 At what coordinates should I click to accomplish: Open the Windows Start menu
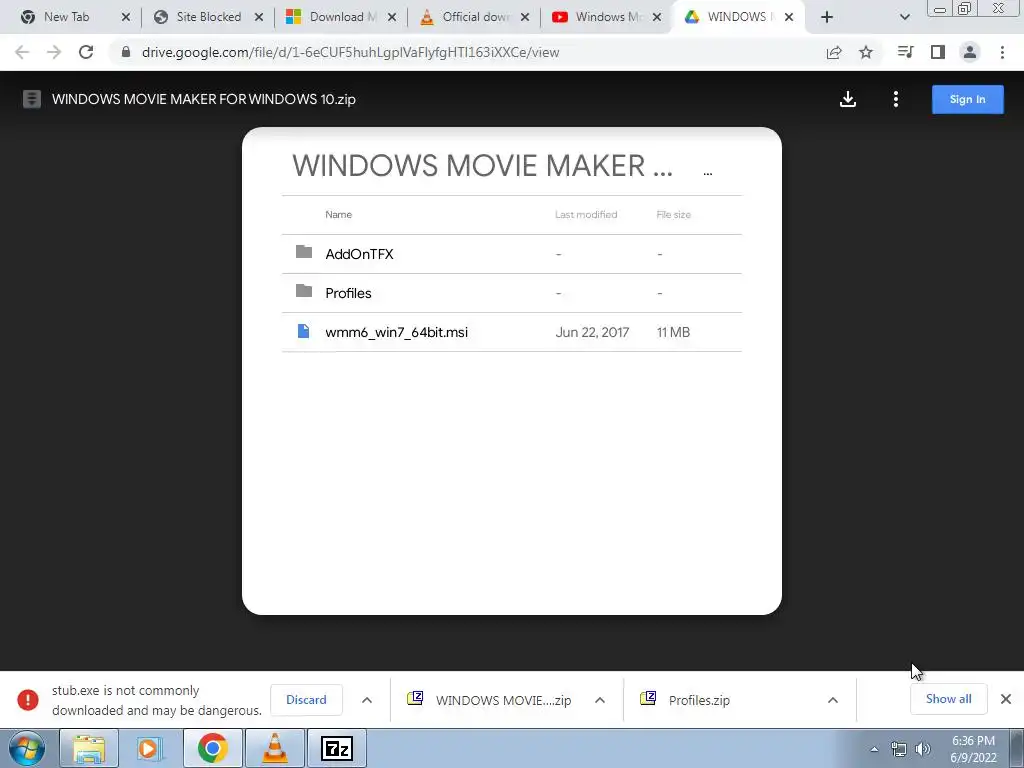27,748
